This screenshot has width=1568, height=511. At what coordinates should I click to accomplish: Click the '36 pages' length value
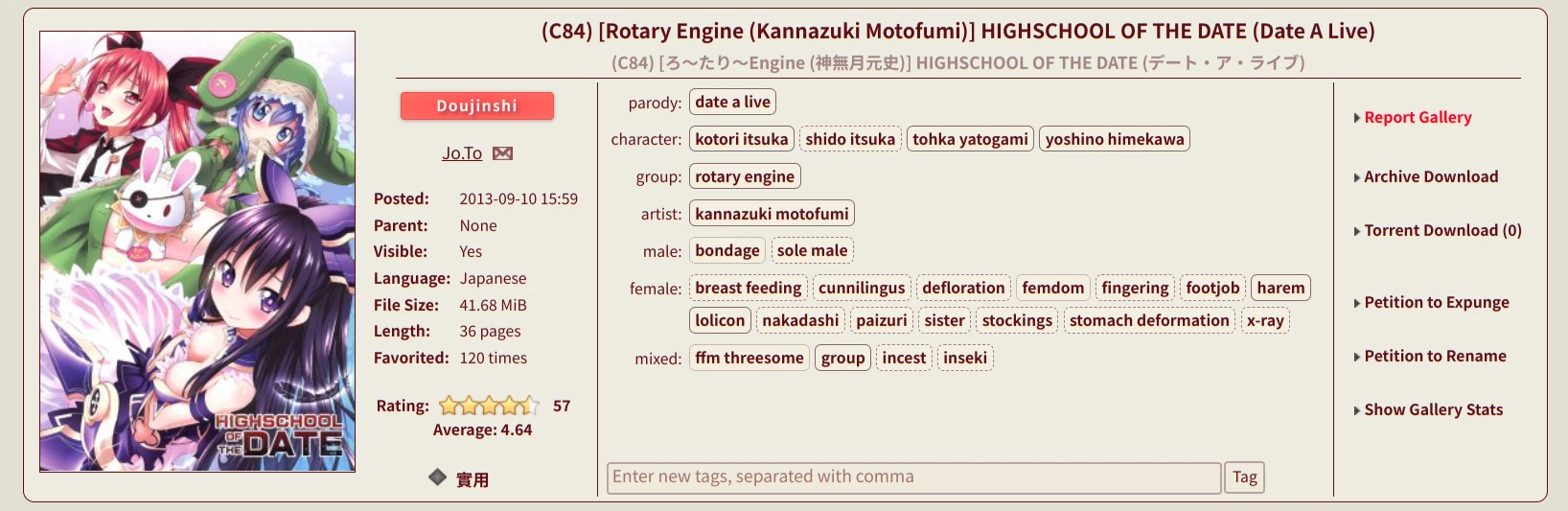[x=490, y=331]
